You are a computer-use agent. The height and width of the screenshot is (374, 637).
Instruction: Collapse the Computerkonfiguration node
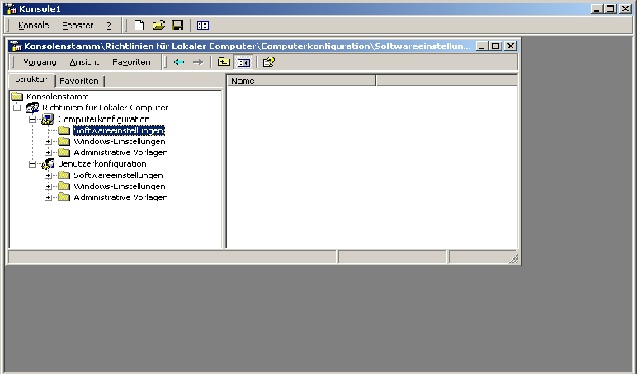[x=32, y=119]
